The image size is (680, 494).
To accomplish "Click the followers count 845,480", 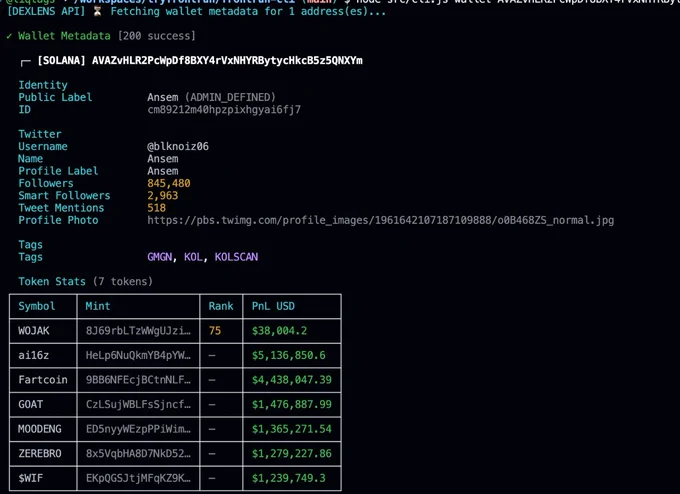I will coord(169,183).
